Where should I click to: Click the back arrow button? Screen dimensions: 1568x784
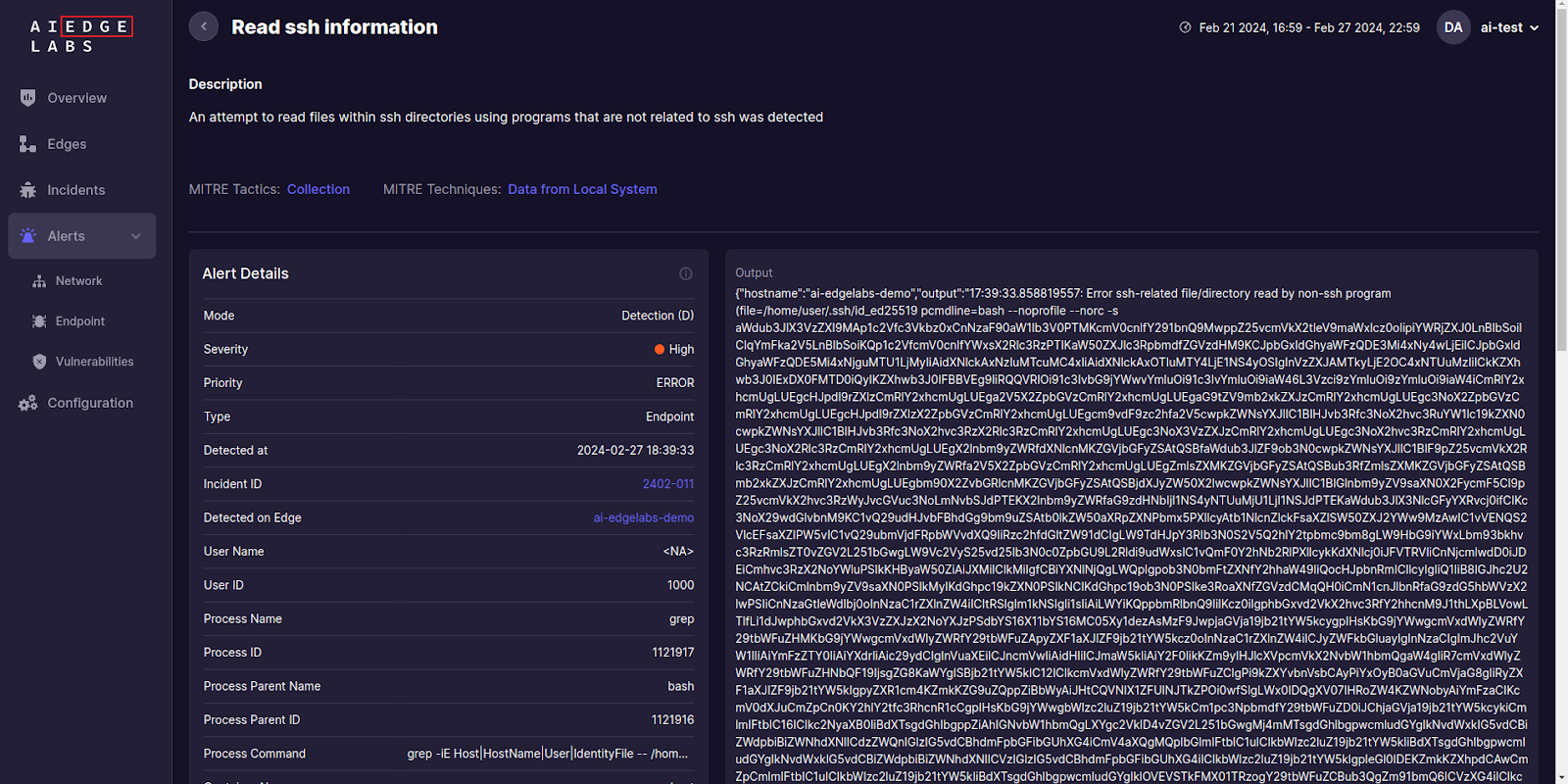pyautogui.click(x=204, y=26)
